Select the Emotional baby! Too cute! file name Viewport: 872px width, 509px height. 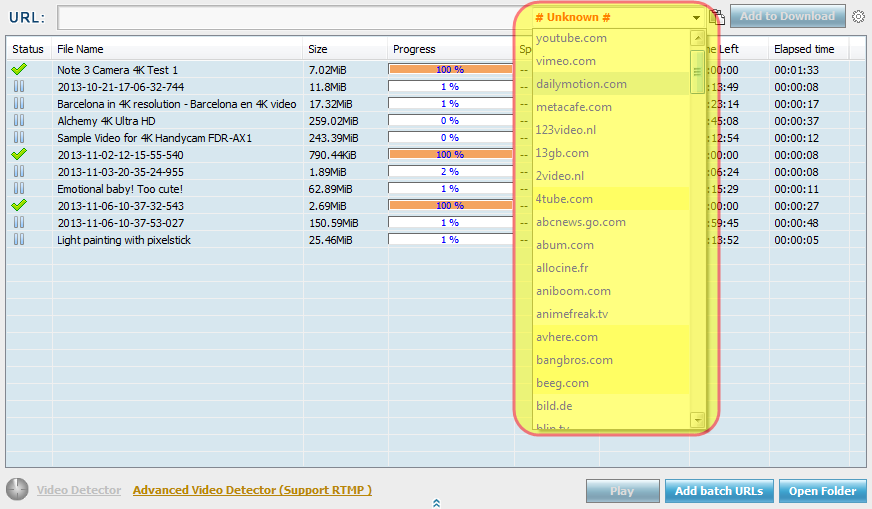click(120, 189)
